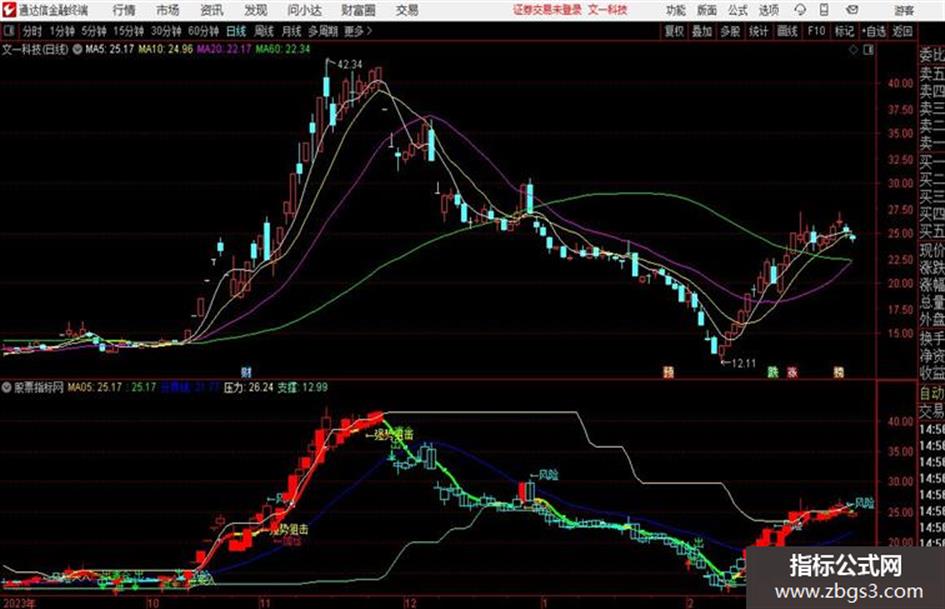Click the MA20: 22.17 value label
This screenshot has width=945, height=609.
coord(224,49)
